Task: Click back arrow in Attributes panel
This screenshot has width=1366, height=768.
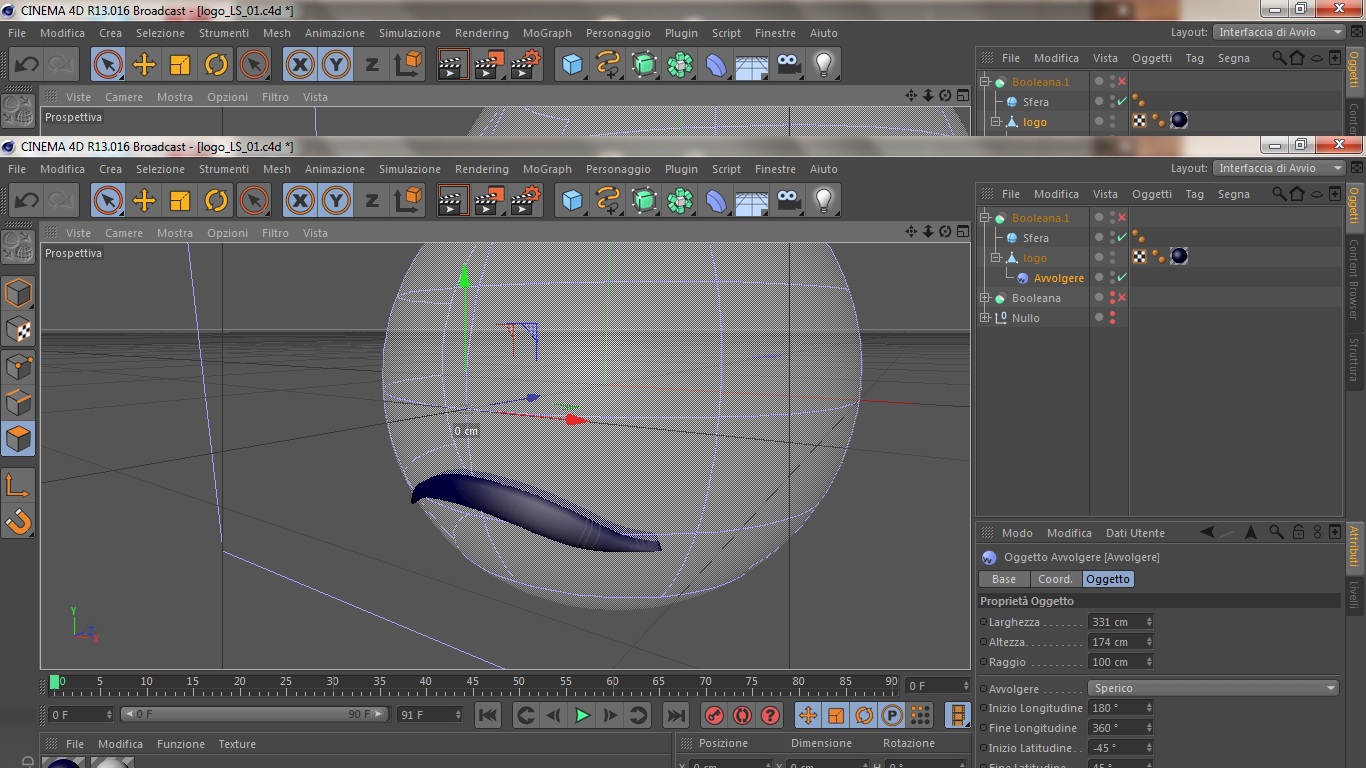Action: tap(1207, 533)
